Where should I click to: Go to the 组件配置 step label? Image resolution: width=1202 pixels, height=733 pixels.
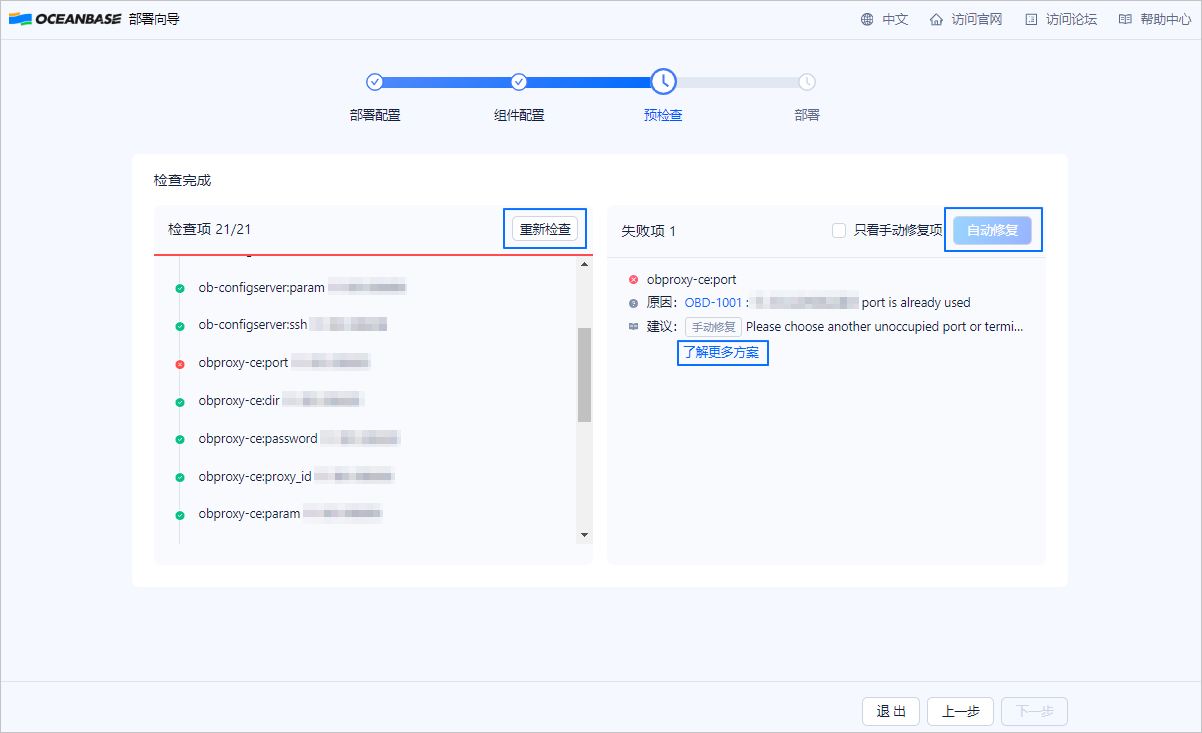click(519, 115)
